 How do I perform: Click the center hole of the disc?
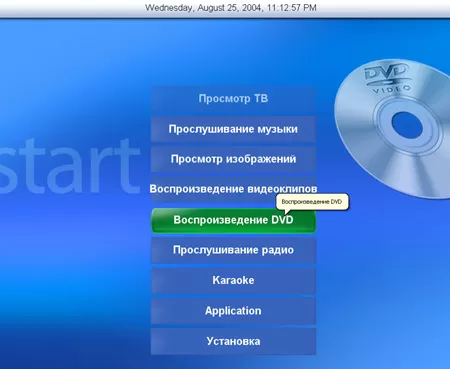tap(407, 125)
